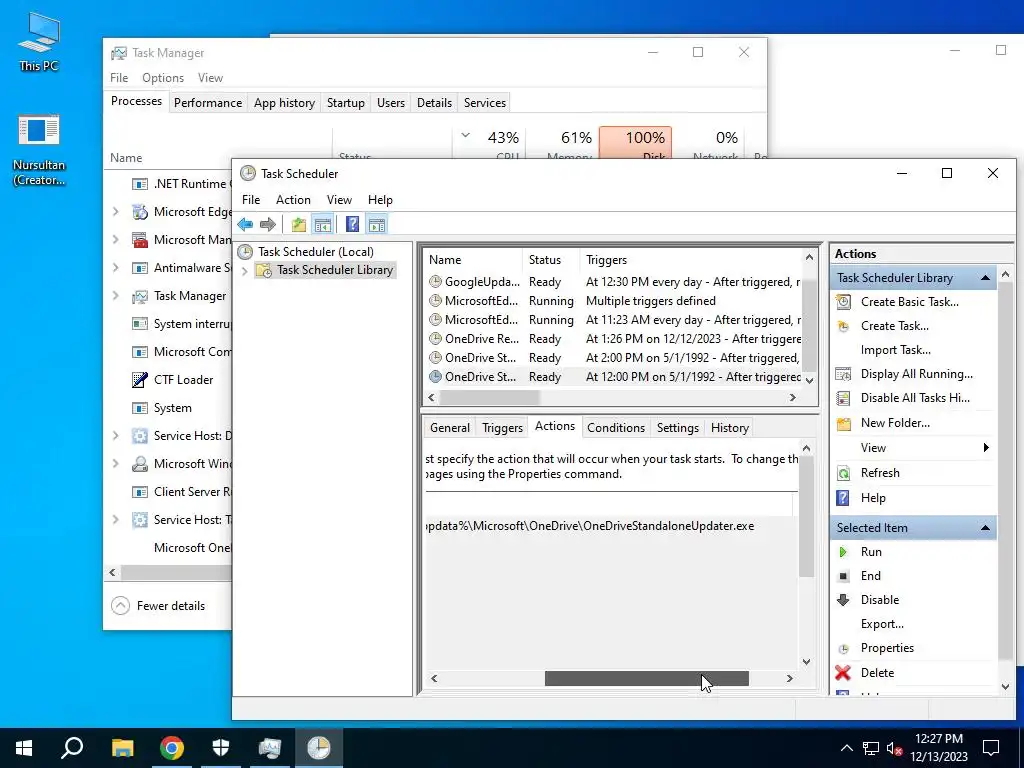Viewport: 1024px width, 768px height.
Task: Click muted volume icon in tray
Action: tap(894, 748)
